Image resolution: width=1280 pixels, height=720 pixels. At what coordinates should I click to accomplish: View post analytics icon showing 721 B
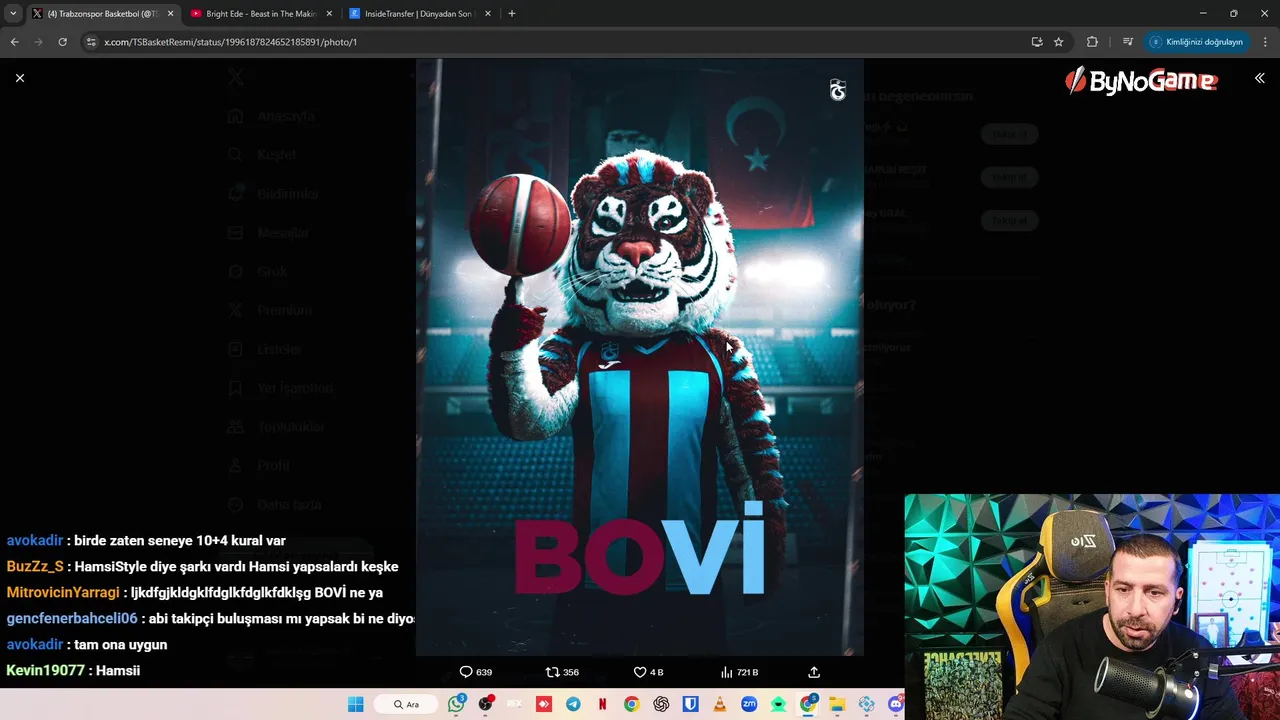pyautogui.click(x=739, y=672)
